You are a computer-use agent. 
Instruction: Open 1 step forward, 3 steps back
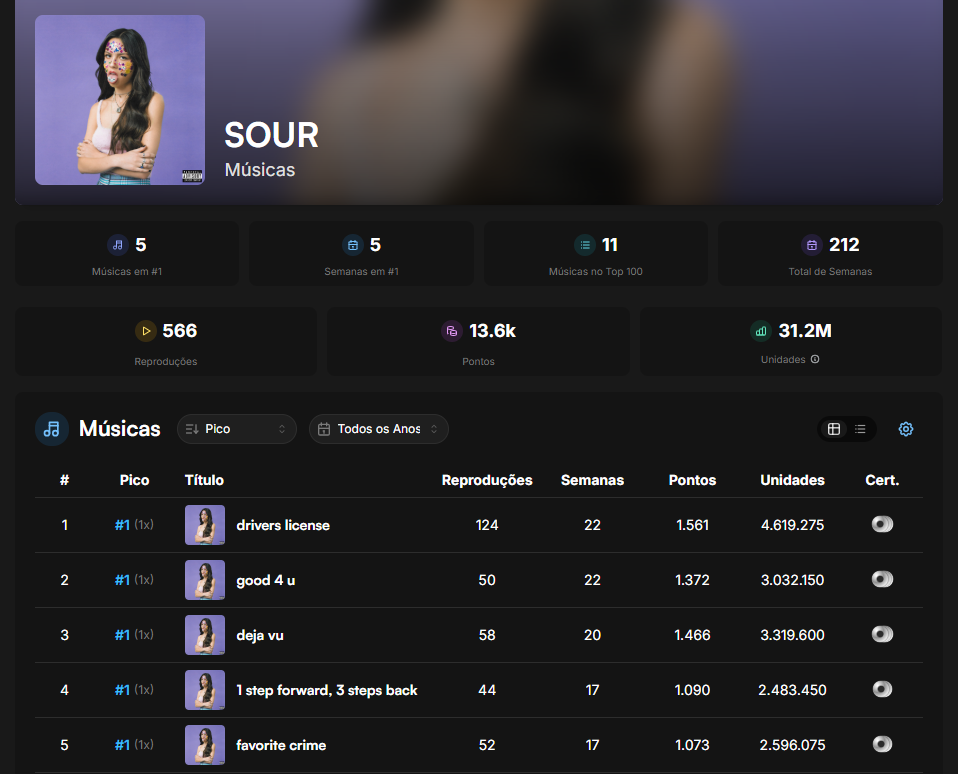click(x=327, y=690)
